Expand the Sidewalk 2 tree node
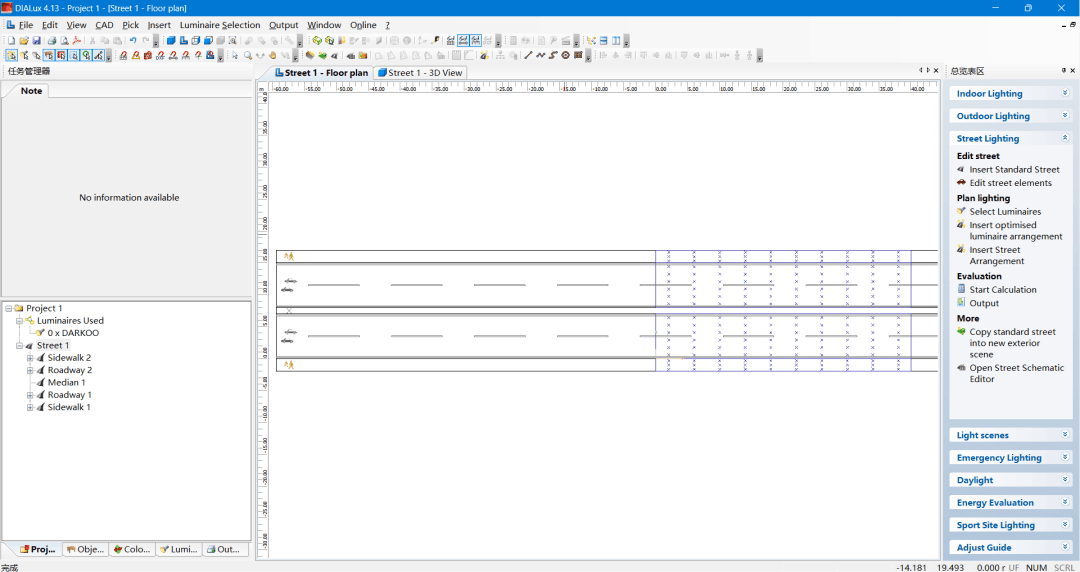 pyautogui.click(x=30, y=358)
